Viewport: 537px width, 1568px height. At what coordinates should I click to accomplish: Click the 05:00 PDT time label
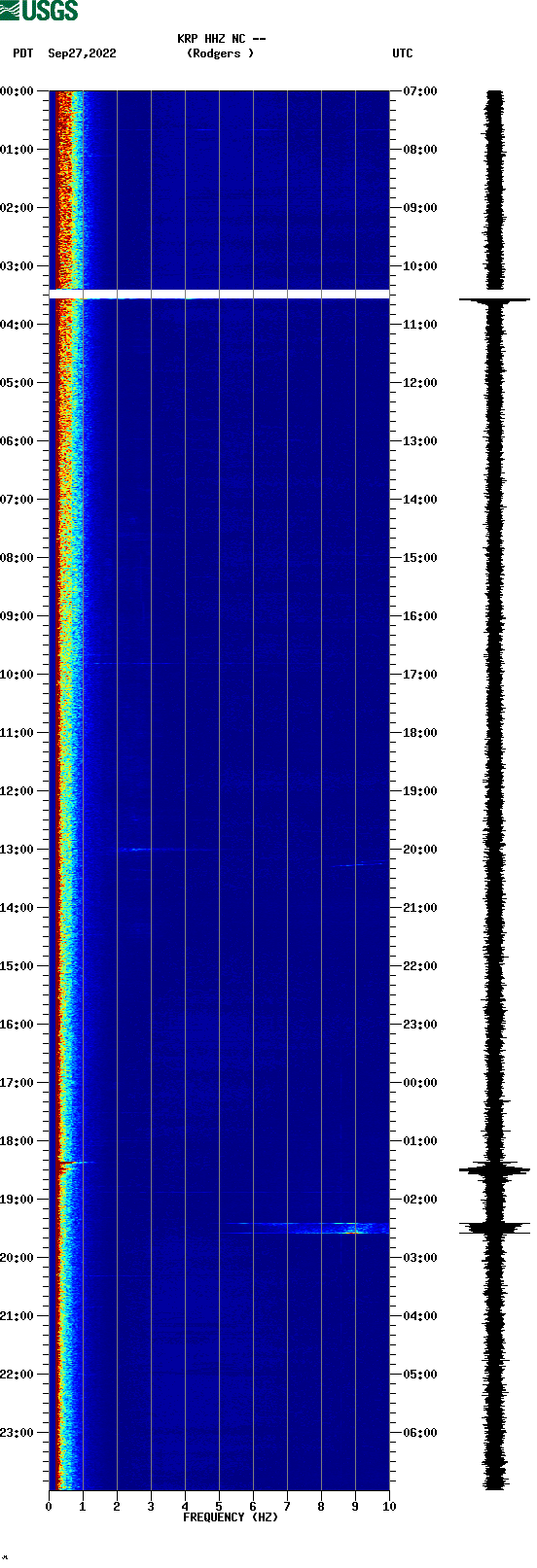(17, 383)
